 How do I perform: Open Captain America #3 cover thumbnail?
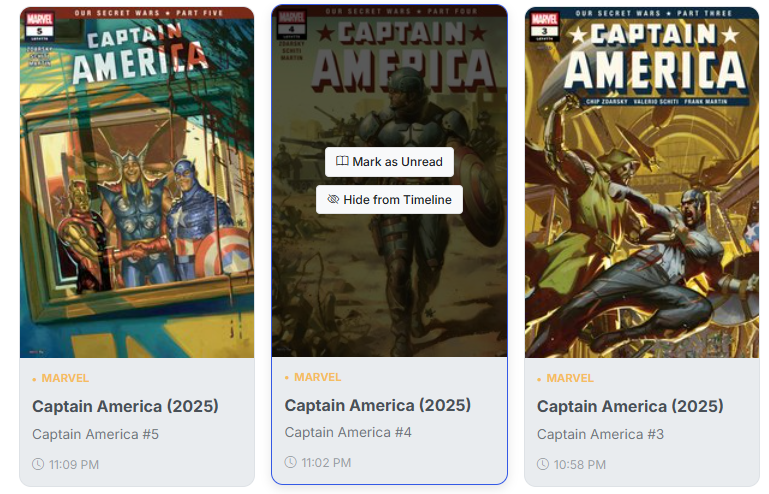point(641,200)
